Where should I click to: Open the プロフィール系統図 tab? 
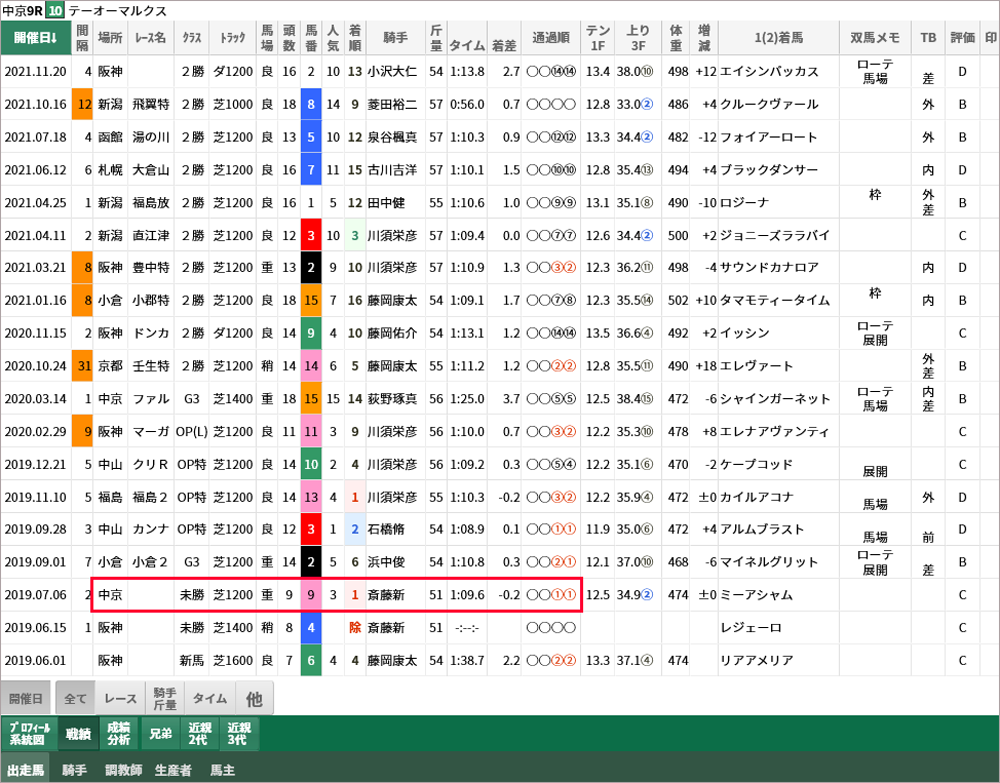click(29, 733)
